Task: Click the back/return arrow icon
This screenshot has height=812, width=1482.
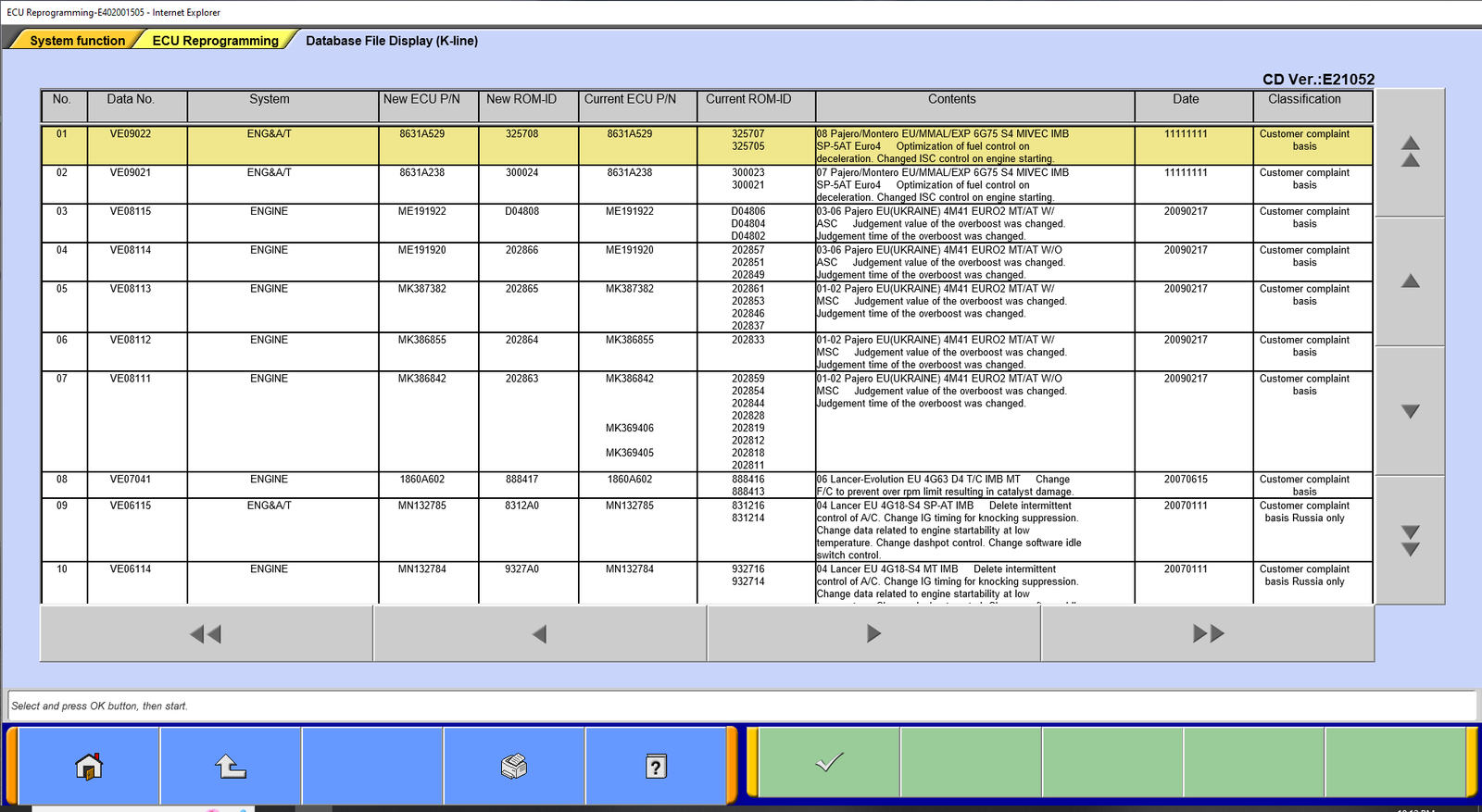Action: [x=231, y=766]
